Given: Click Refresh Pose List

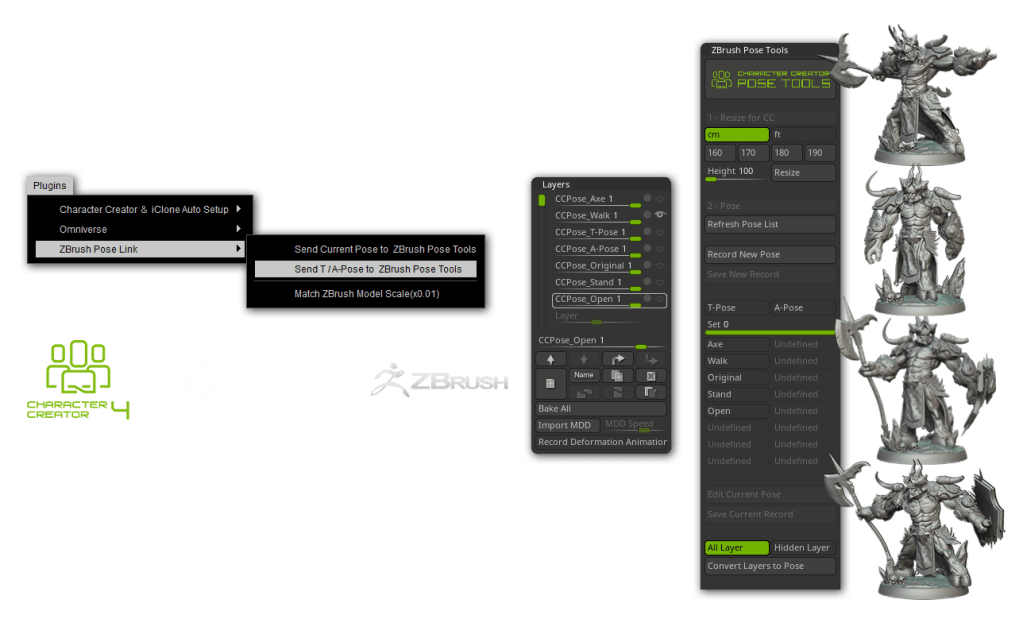Looking at the screenshot, I should [x=770, y=224].
